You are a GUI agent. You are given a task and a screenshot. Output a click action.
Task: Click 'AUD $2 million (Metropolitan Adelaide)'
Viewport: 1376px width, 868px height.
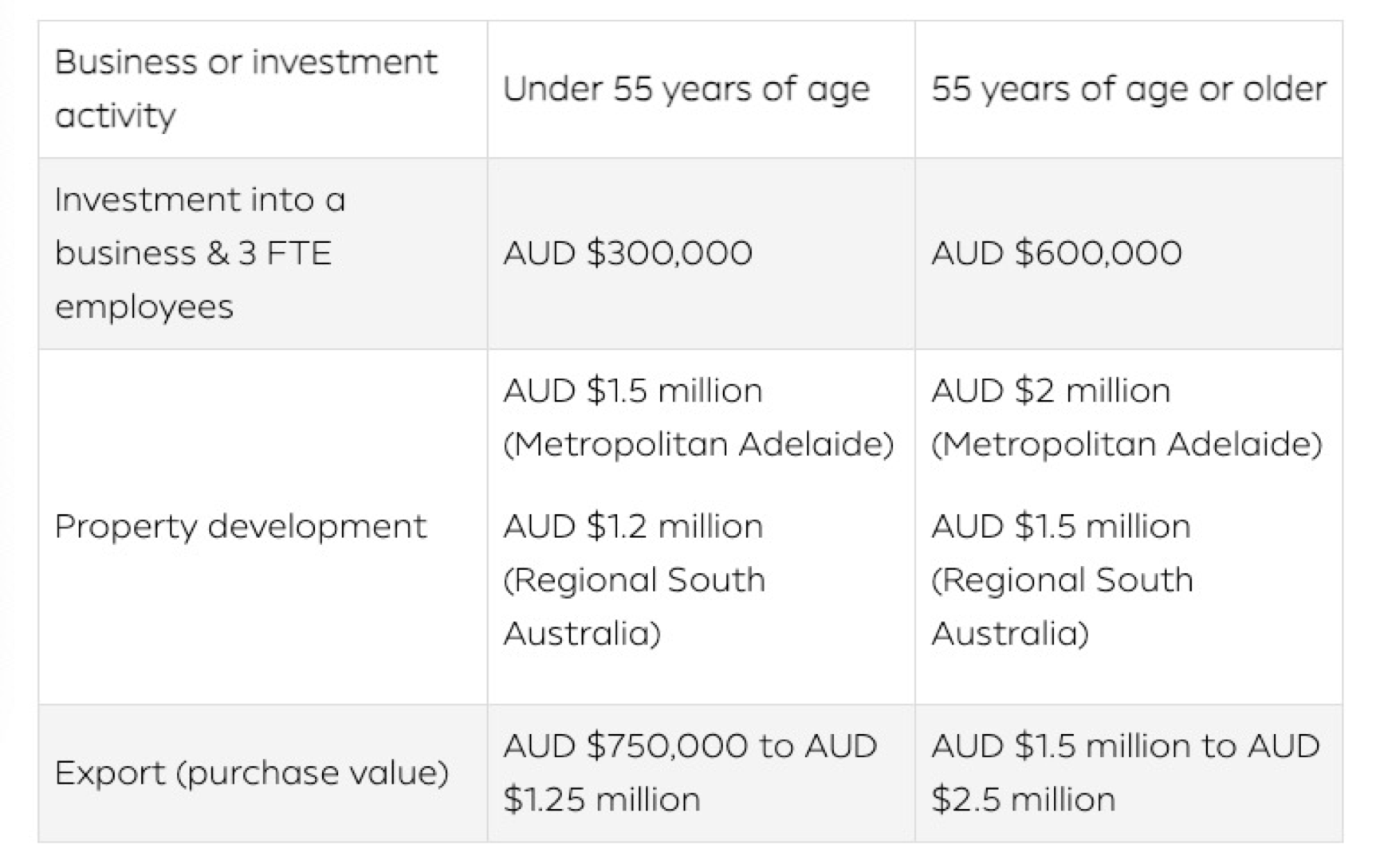[x=1126, y=418]
